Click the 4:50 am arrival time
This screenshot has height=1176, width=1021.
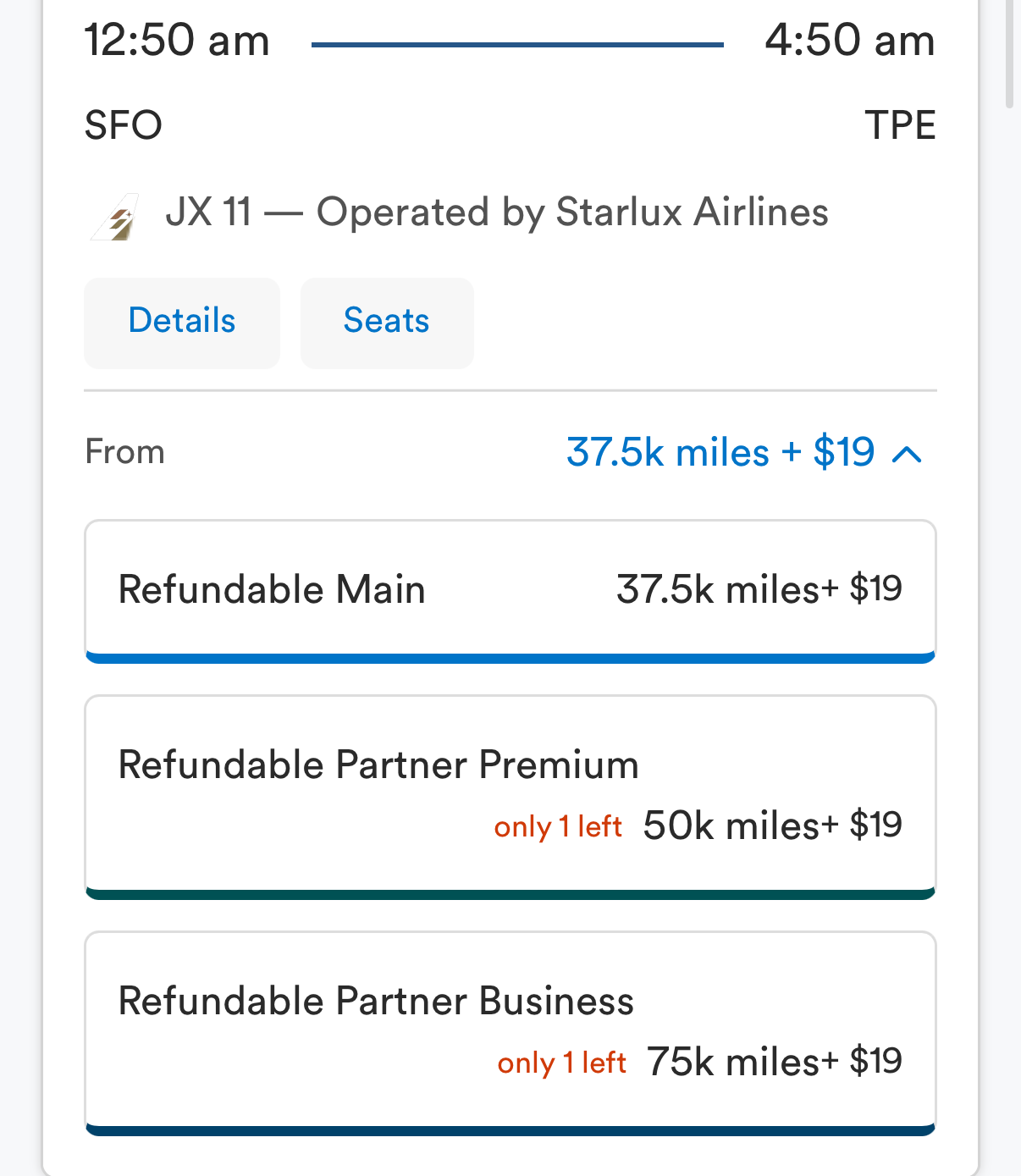click(849, 41)
